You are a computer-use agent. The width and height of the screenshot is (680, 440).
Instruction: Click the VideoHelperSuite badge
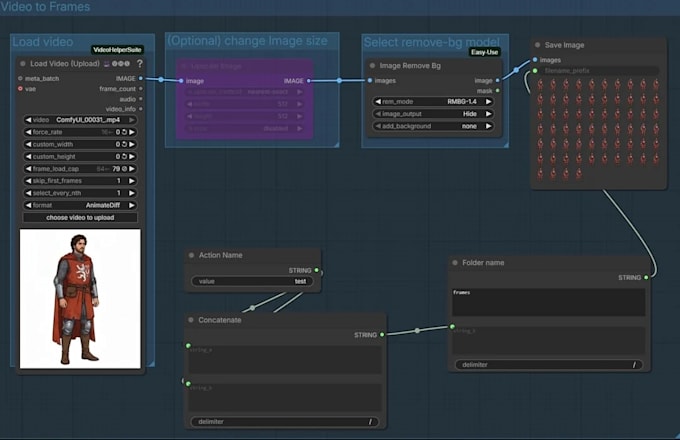(x=117, y=50)
